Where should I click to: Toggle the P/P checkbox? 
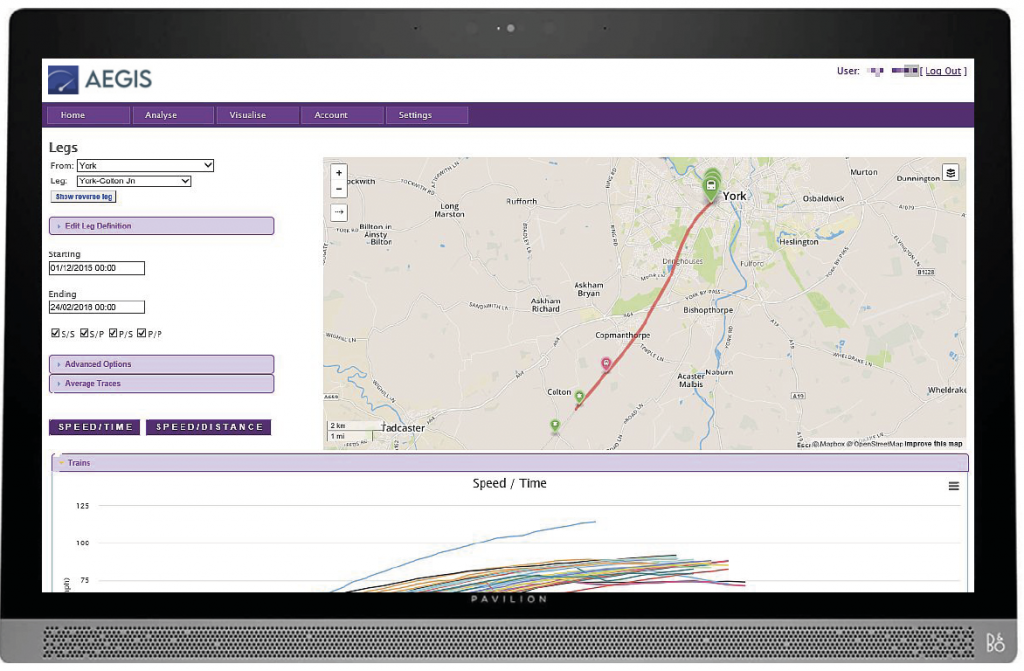click(142, 334)
